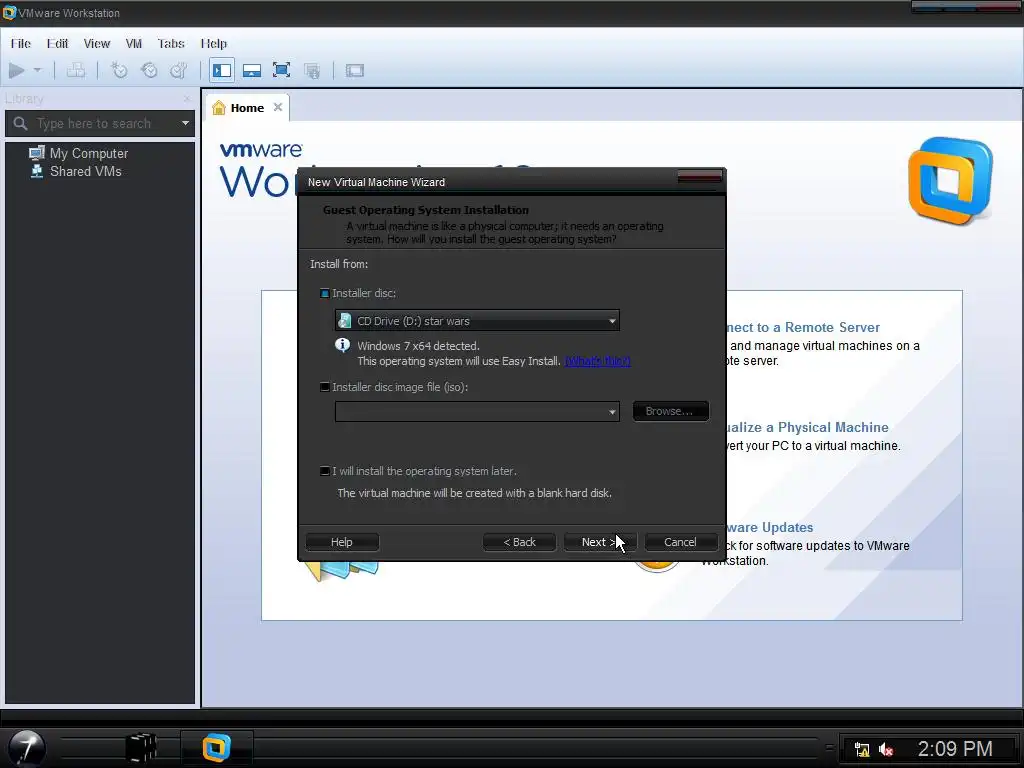Expand the library search filter dropdown
1024x768 pixels.
pos(185,123)
